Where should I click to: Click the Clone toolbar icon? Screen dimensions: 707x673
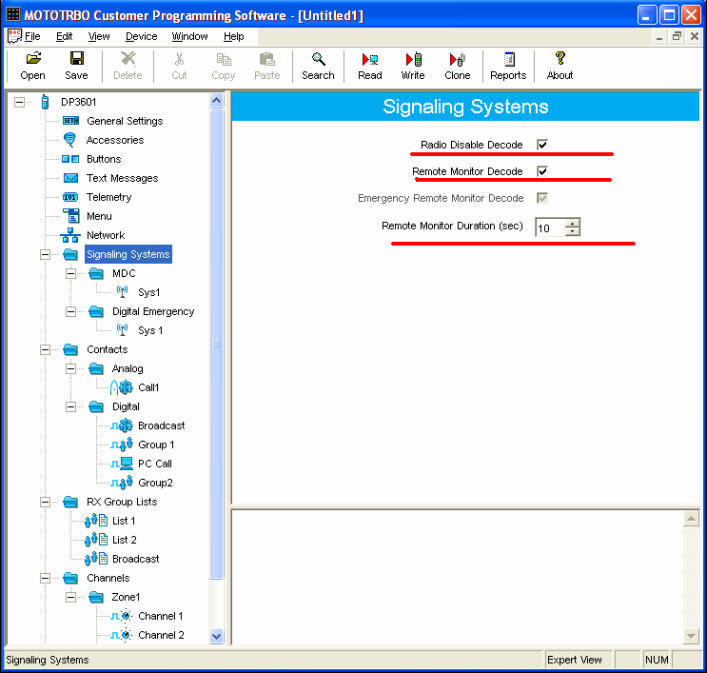point(457,59)
